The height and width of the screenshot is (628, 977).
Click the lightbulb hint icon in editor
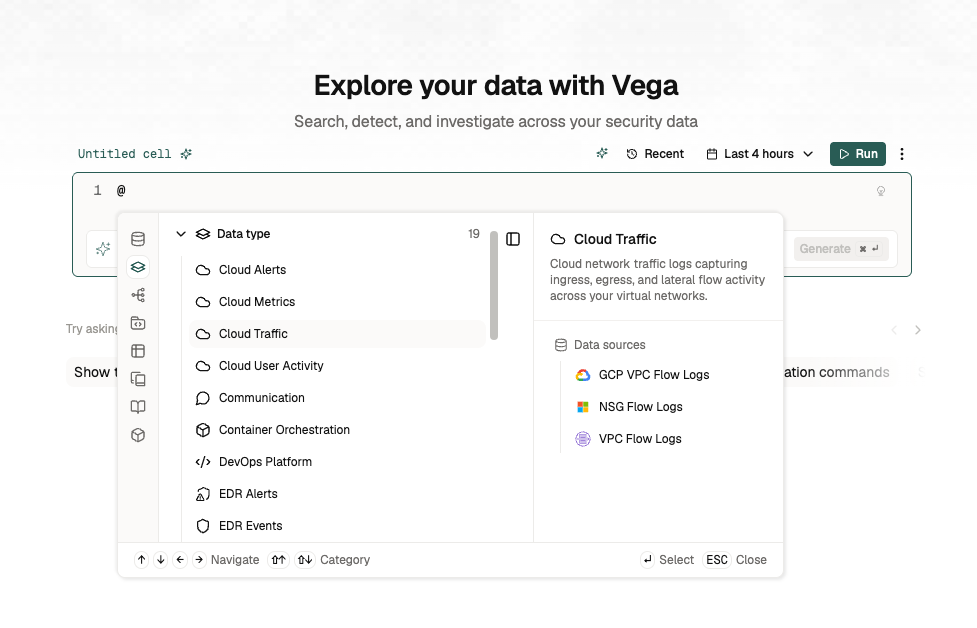880,191
